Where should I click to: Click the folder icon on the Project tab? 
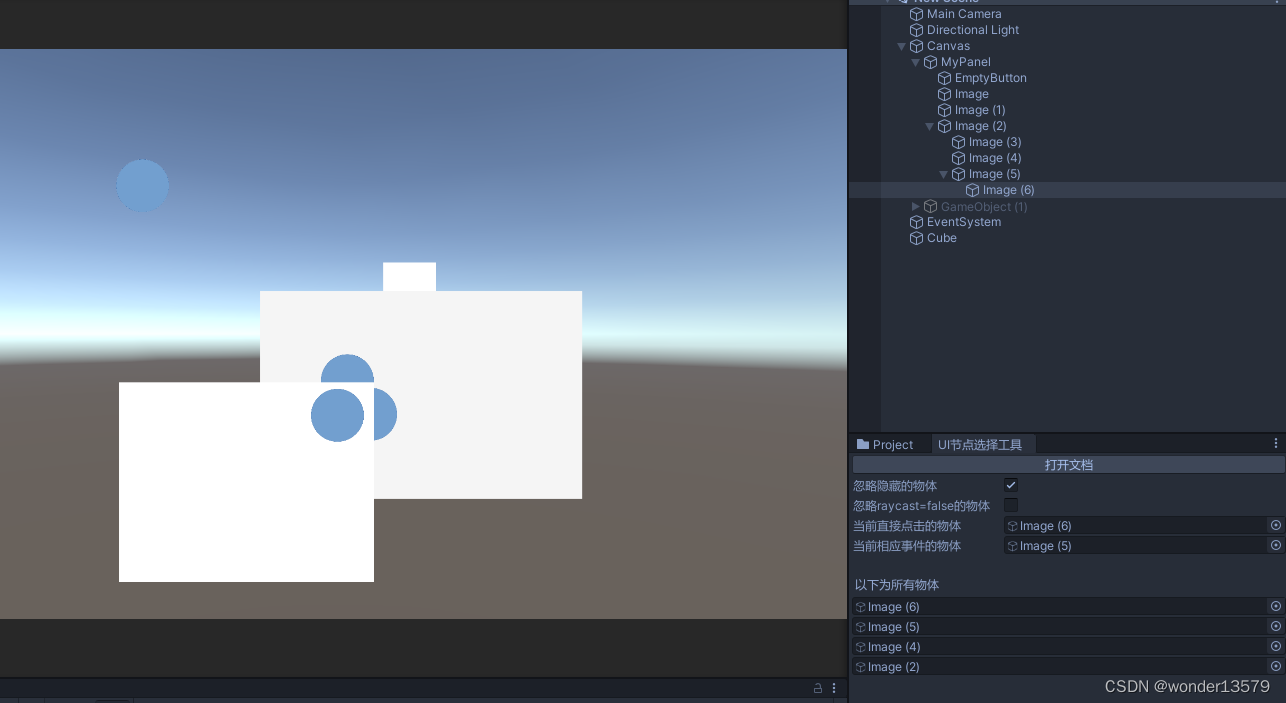pyautogui.click(x=862, y=443)
